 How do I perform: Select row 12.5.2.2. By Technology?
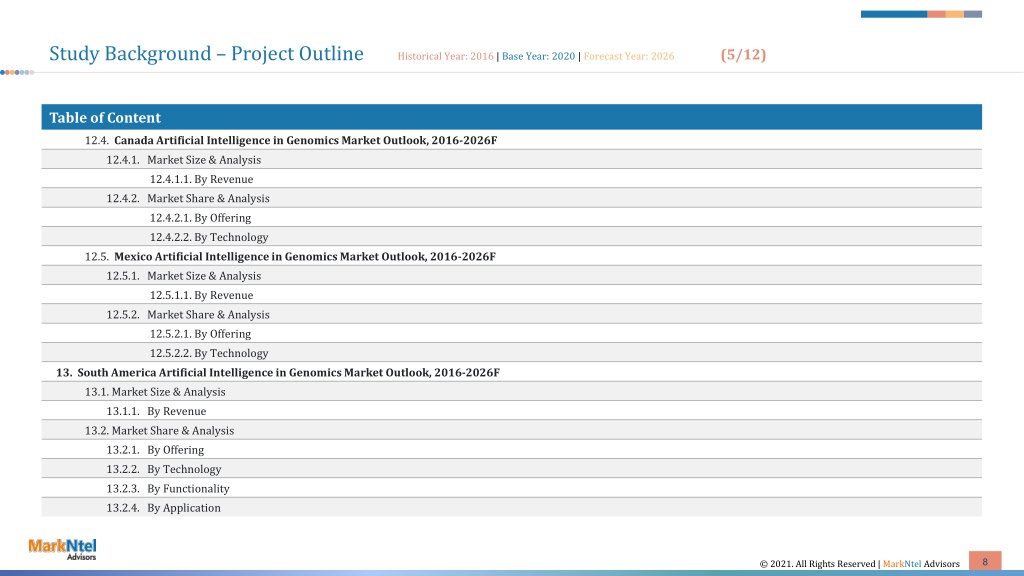511,353
